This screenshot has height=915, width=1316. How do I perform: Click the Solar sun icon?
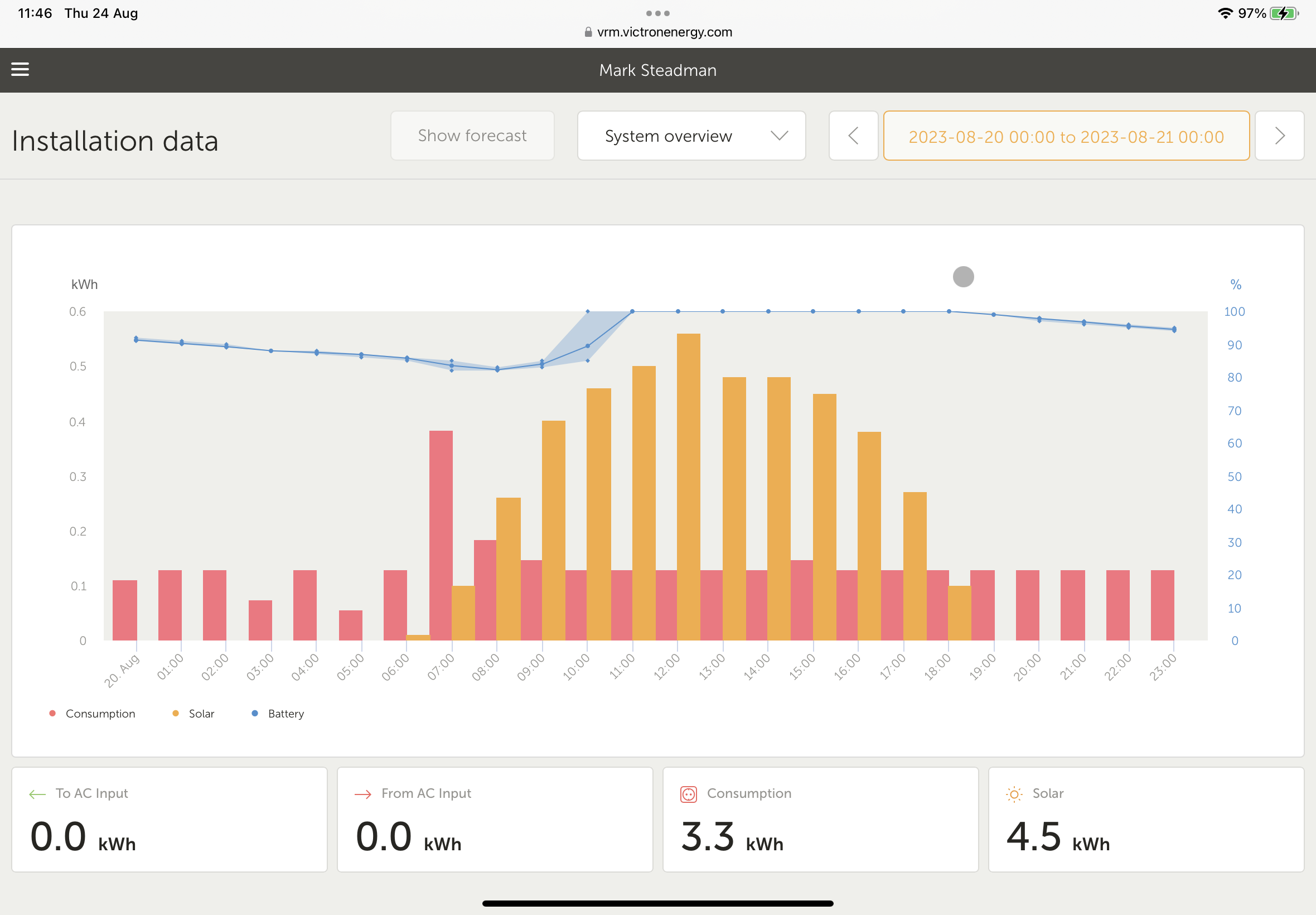pos(1014,794)
